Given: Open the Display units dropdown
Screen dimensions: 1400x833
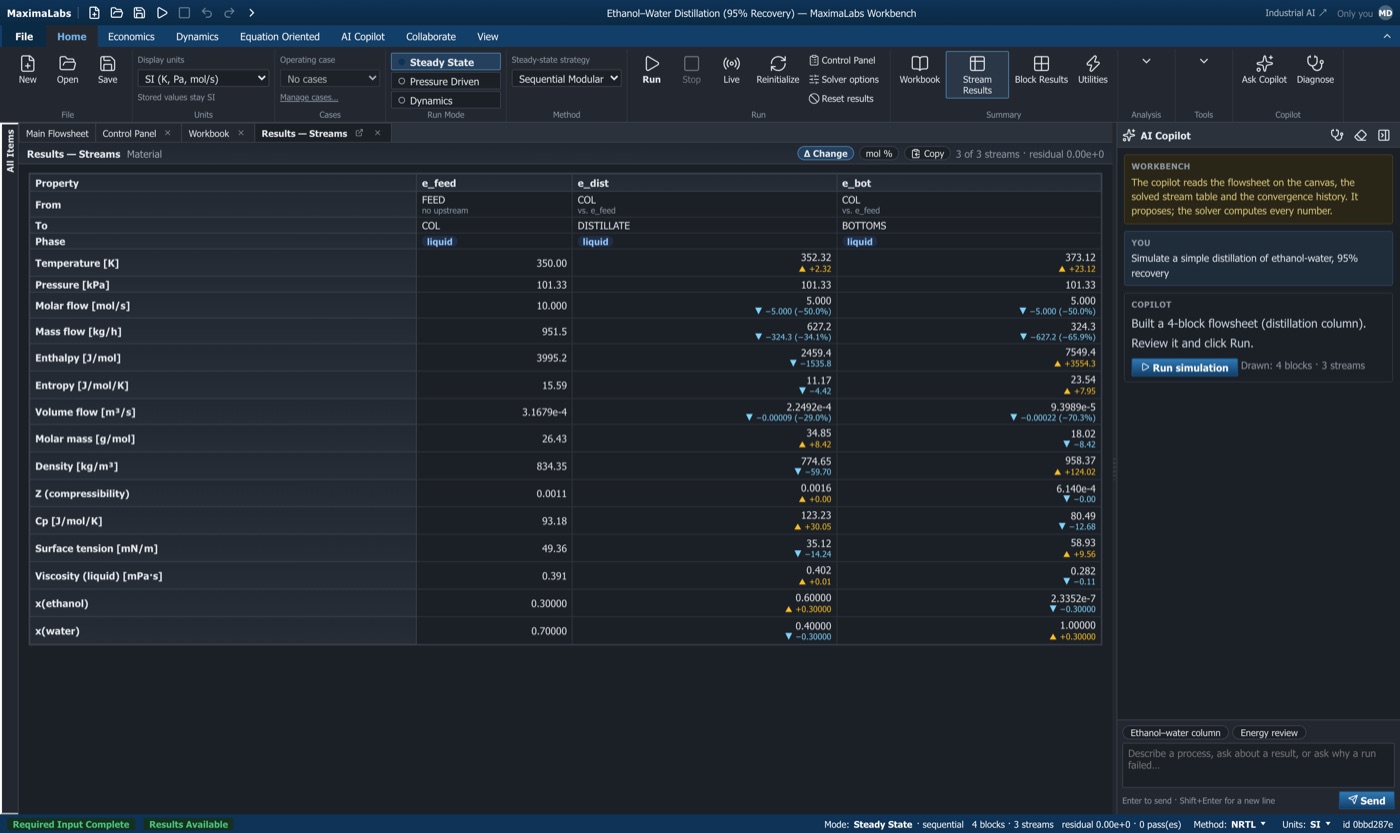Looking at the screenshot, I should point(203,78).
